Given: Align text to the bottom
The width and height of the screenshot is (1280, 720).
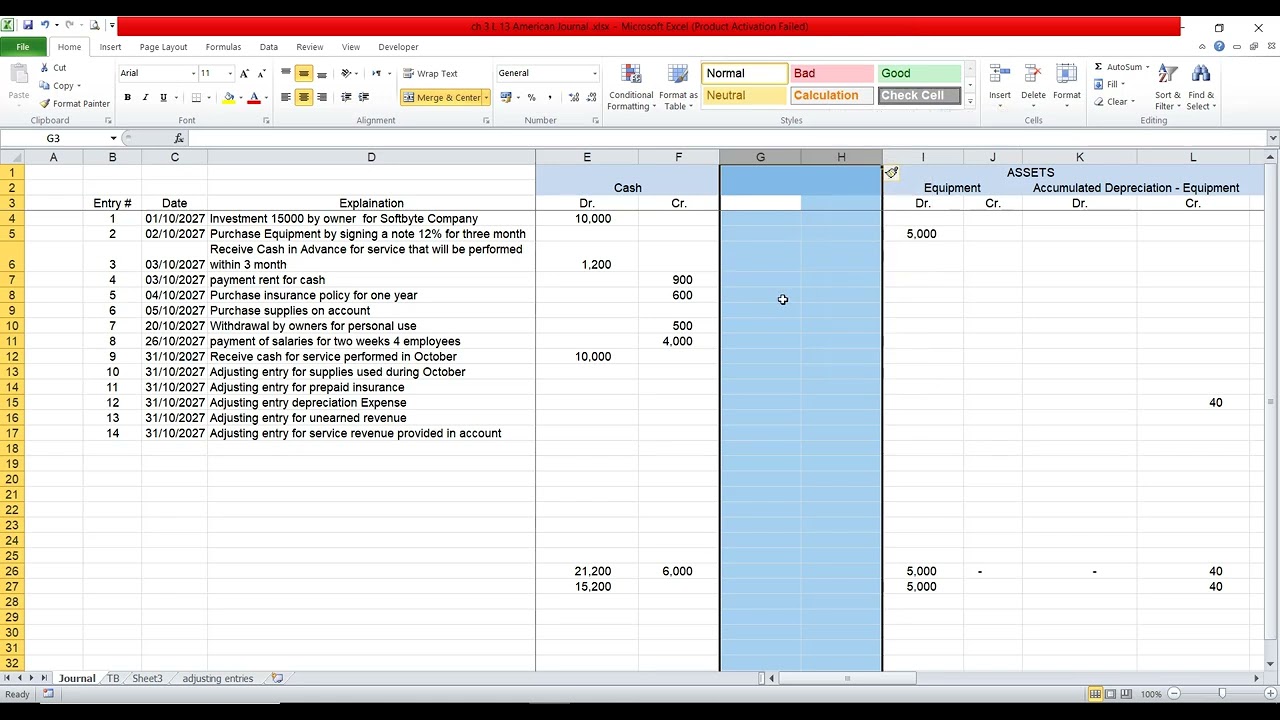Looking at the screenshot, I should 322,73.
